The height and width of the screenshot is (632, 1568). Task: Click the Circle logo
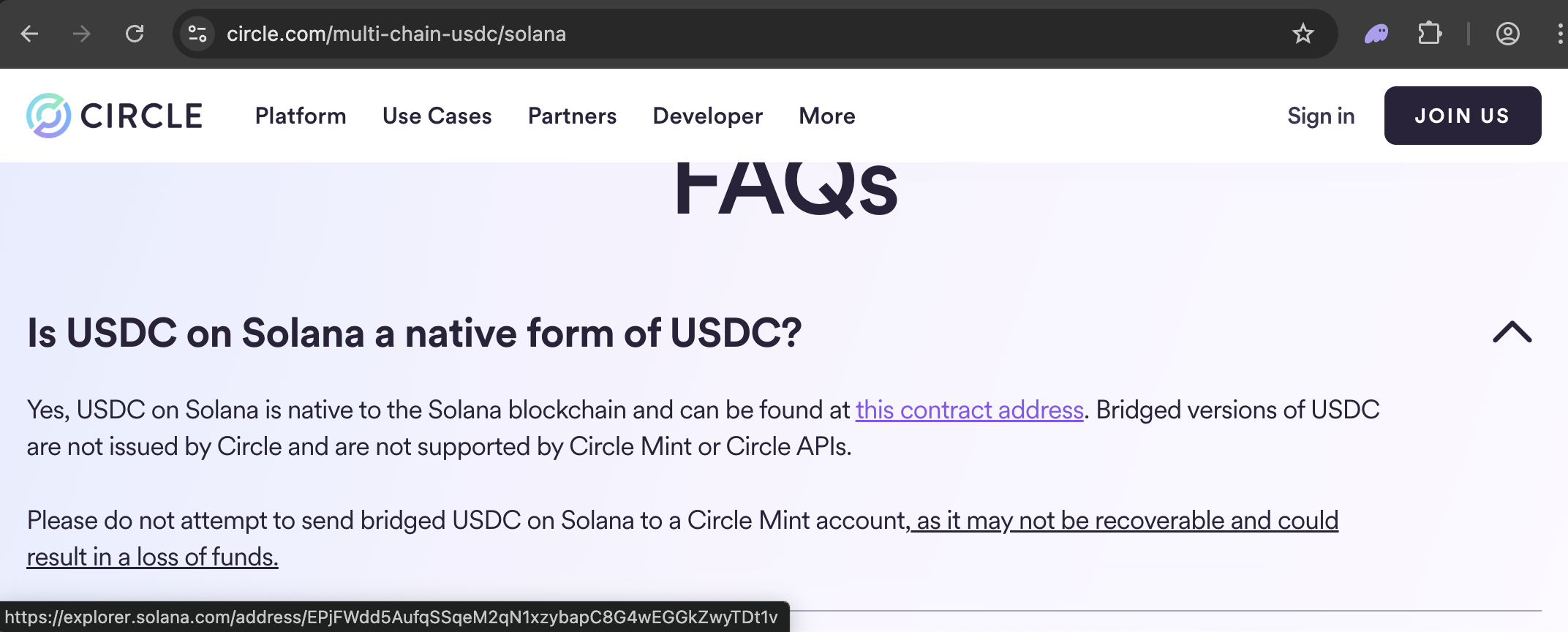[x=115, y=115]
